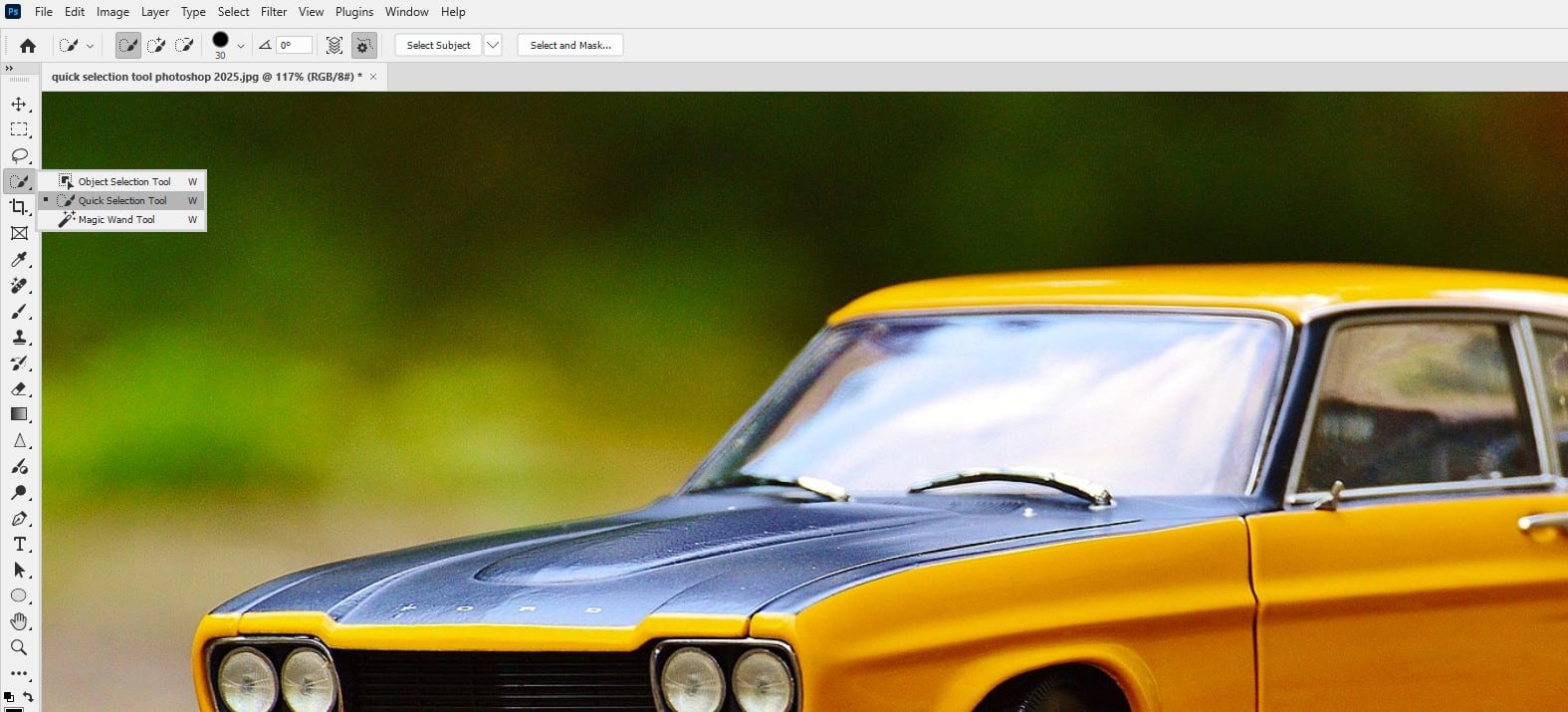Screen dimensions: 1568x712
Task: Open the tool preset picker arrow
Action: point(90,46)
